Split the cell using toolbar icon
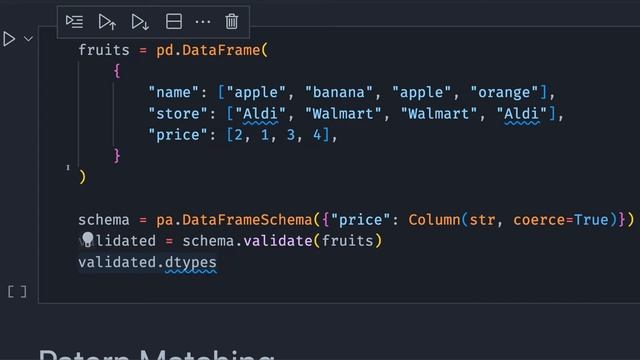This screenshot has width=640, height=360. click(174, 21)
